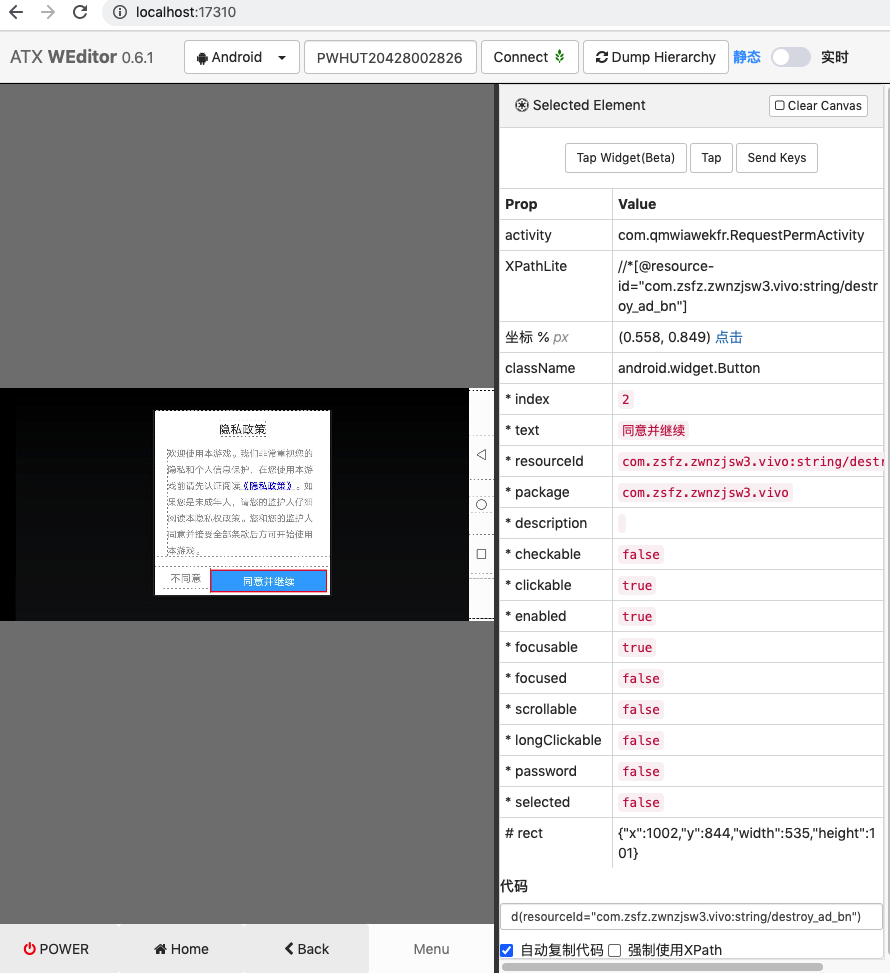This screenshot has width=890, height=973.
Task: Click the longClickable value false
Action: (641, 740)
